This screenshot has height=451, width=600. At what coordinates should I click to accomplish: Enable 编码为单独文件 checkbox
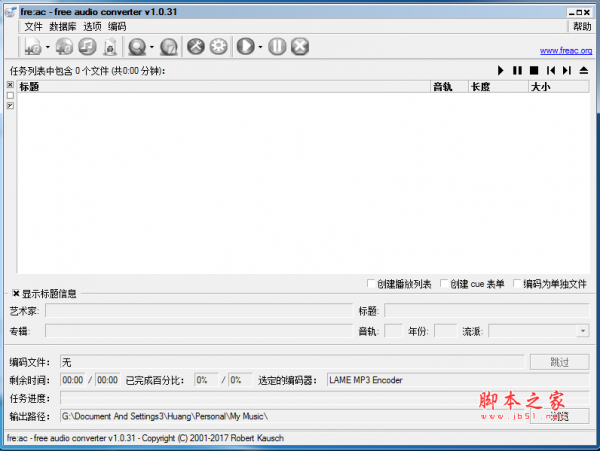pyautogui.click(x=517, y=283)
